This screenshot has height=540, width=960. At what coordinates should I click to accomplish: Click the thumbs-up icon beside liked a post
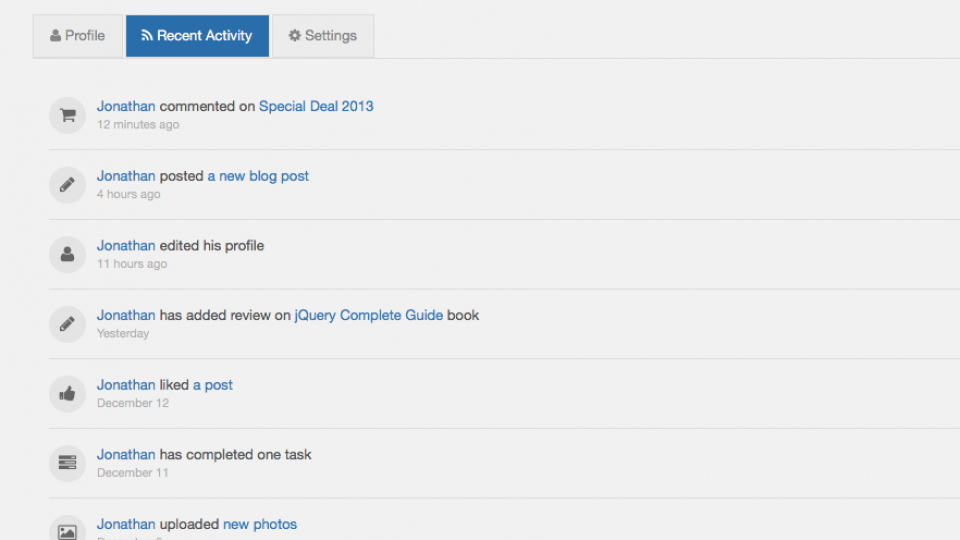coord(67,394)
